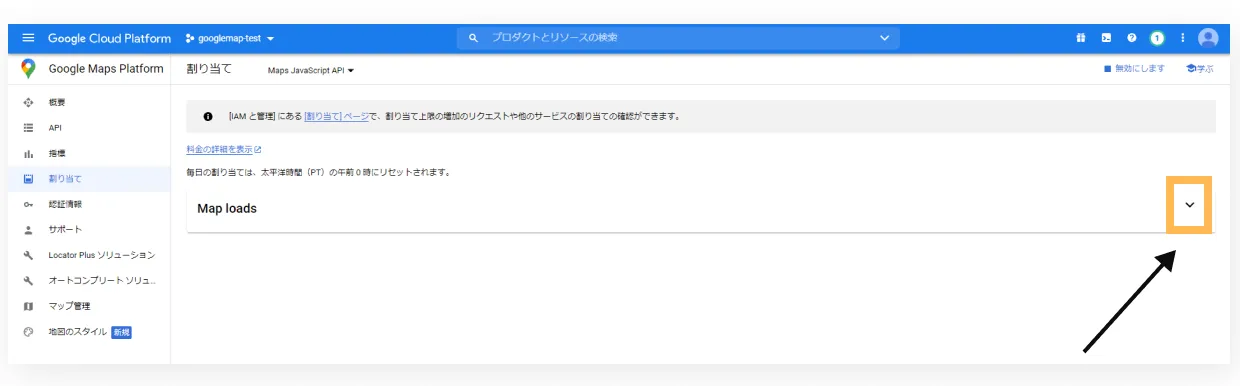Click the 概要 overview icon
This screenshot has height=386, width=1240.
click(x=28, y=103)
